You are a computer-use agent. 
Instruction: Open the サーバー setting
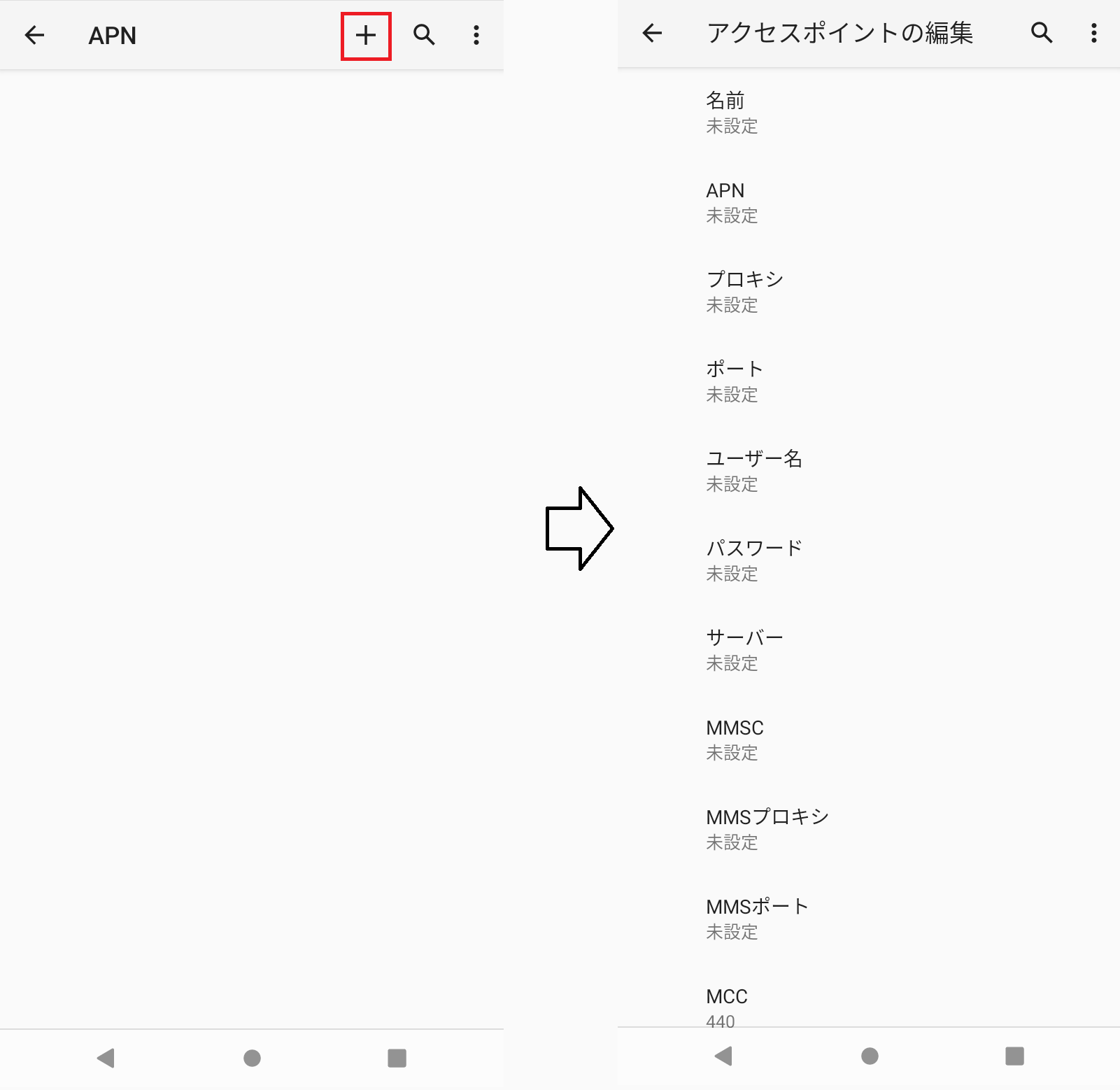click(869, 650)
